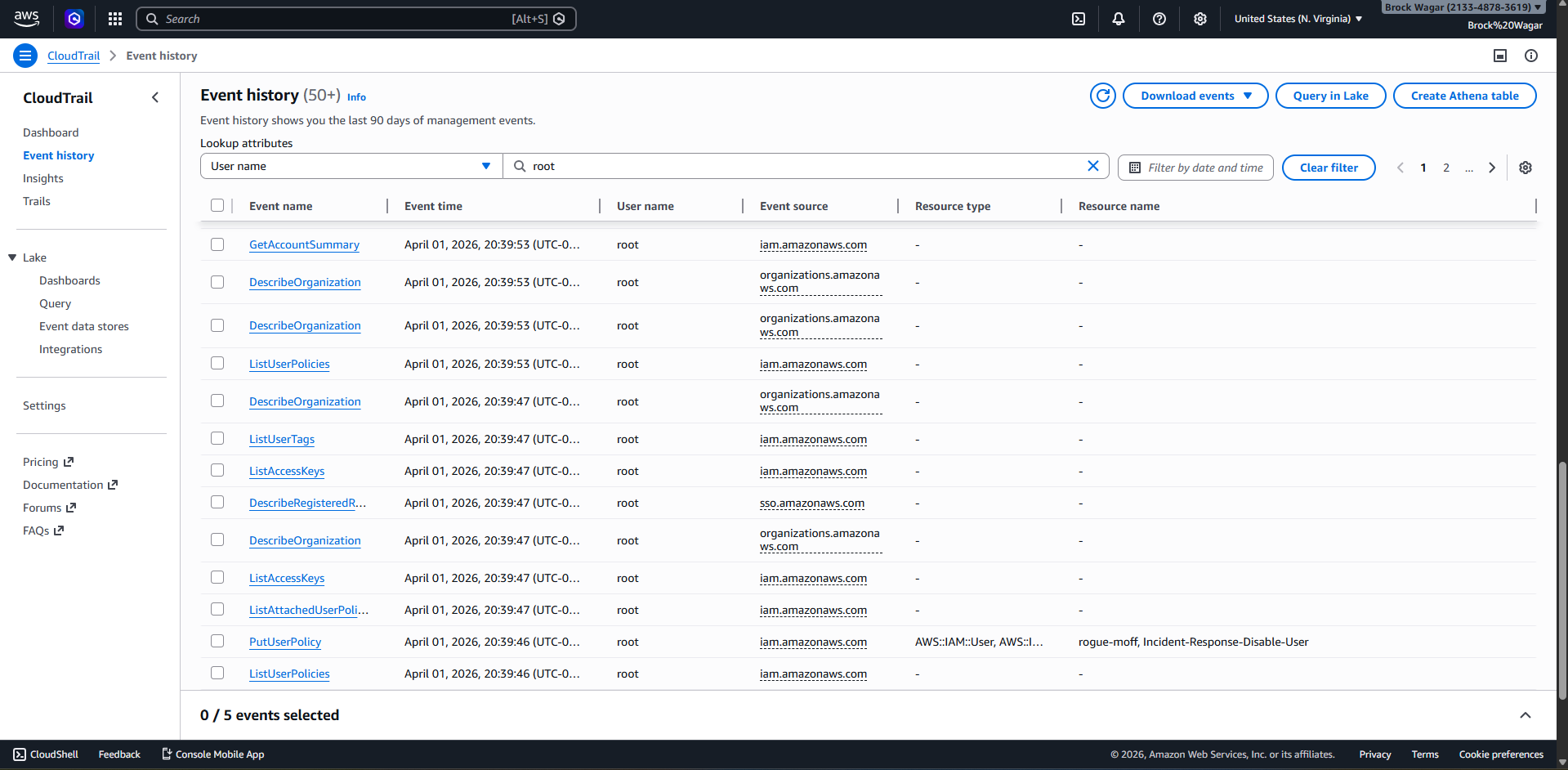
Task: Refresh the event history list
Action: tap(1102, 95)
